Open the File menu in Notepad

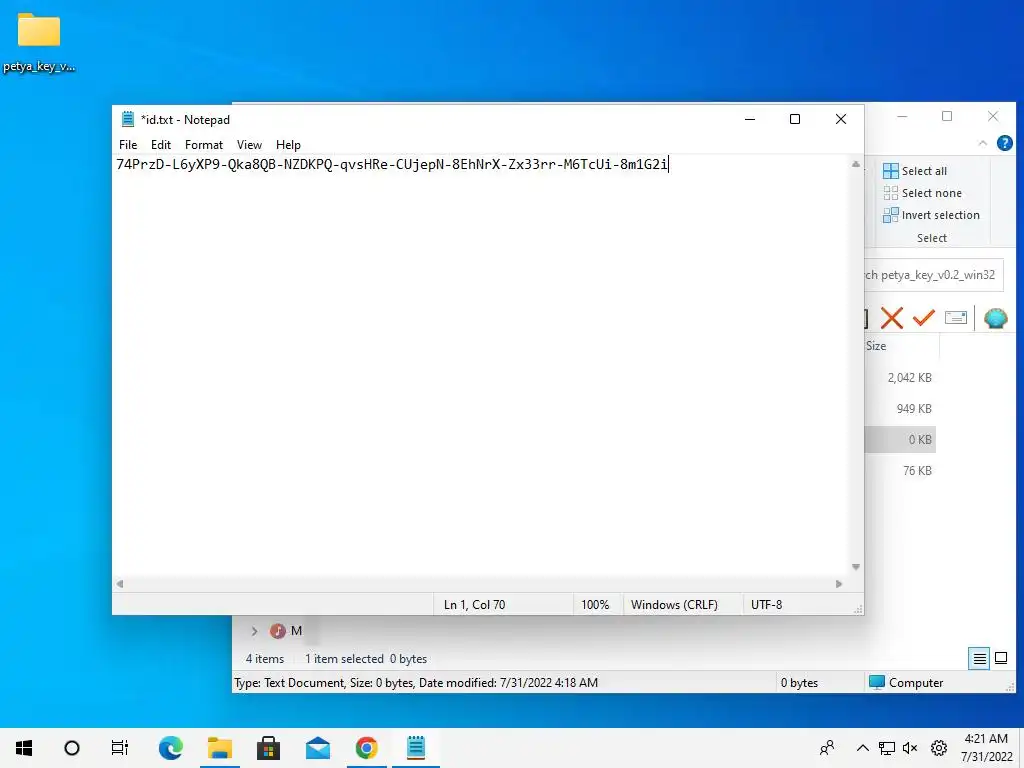[128, 145]
